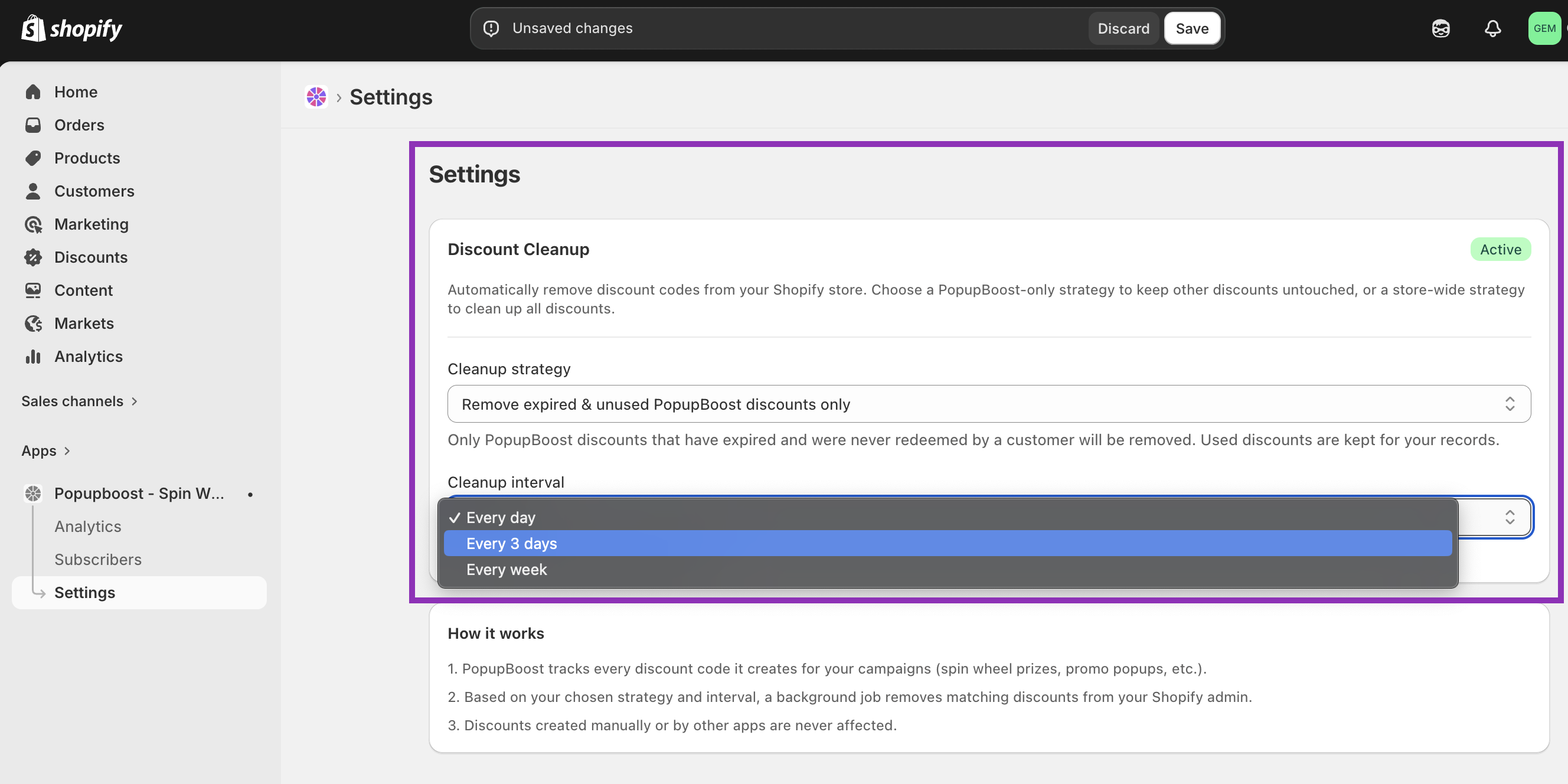The height and width of the screenshot is (784, 1568).
Task: Open Popupboost Analytics sub-item
Action: pyautogui.click(x=87, y=527)
